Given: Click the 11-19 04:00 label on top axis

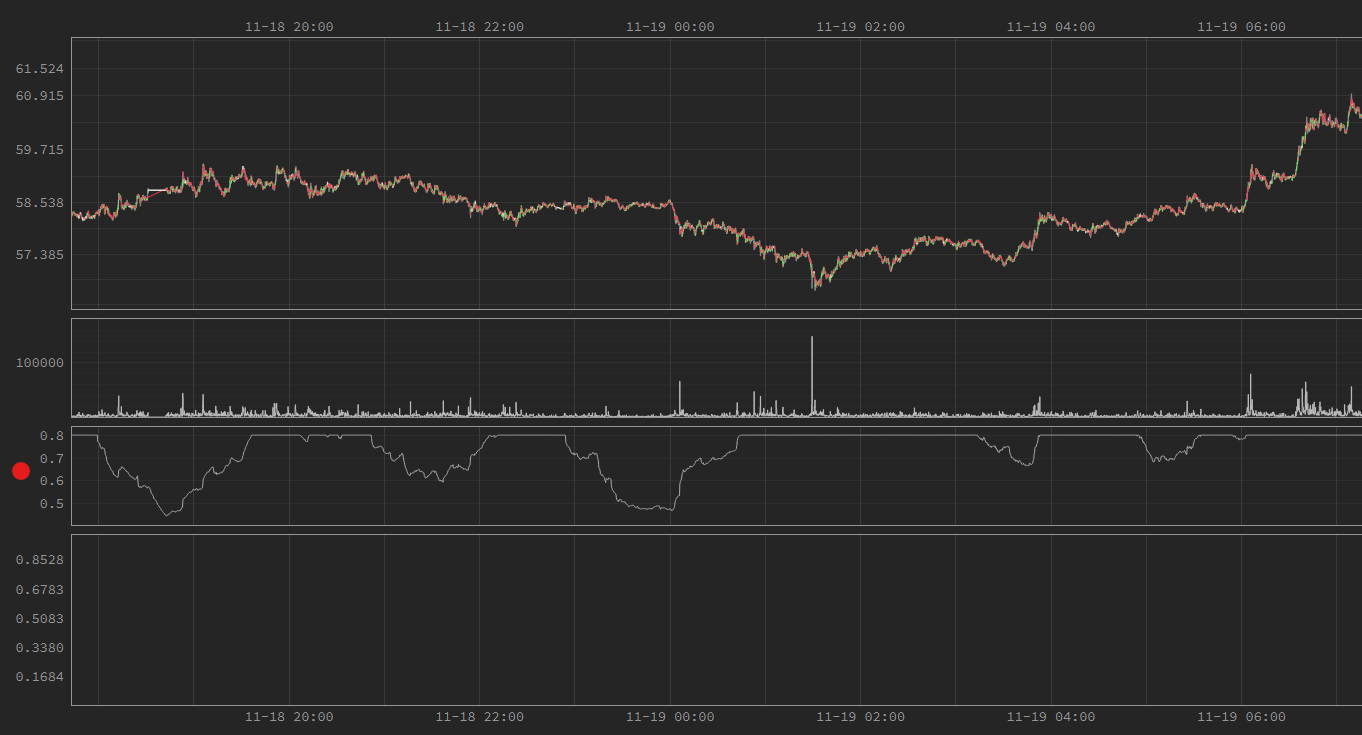Looking at the screenshot, I should pyautogui.click(x=1050, y=27).
